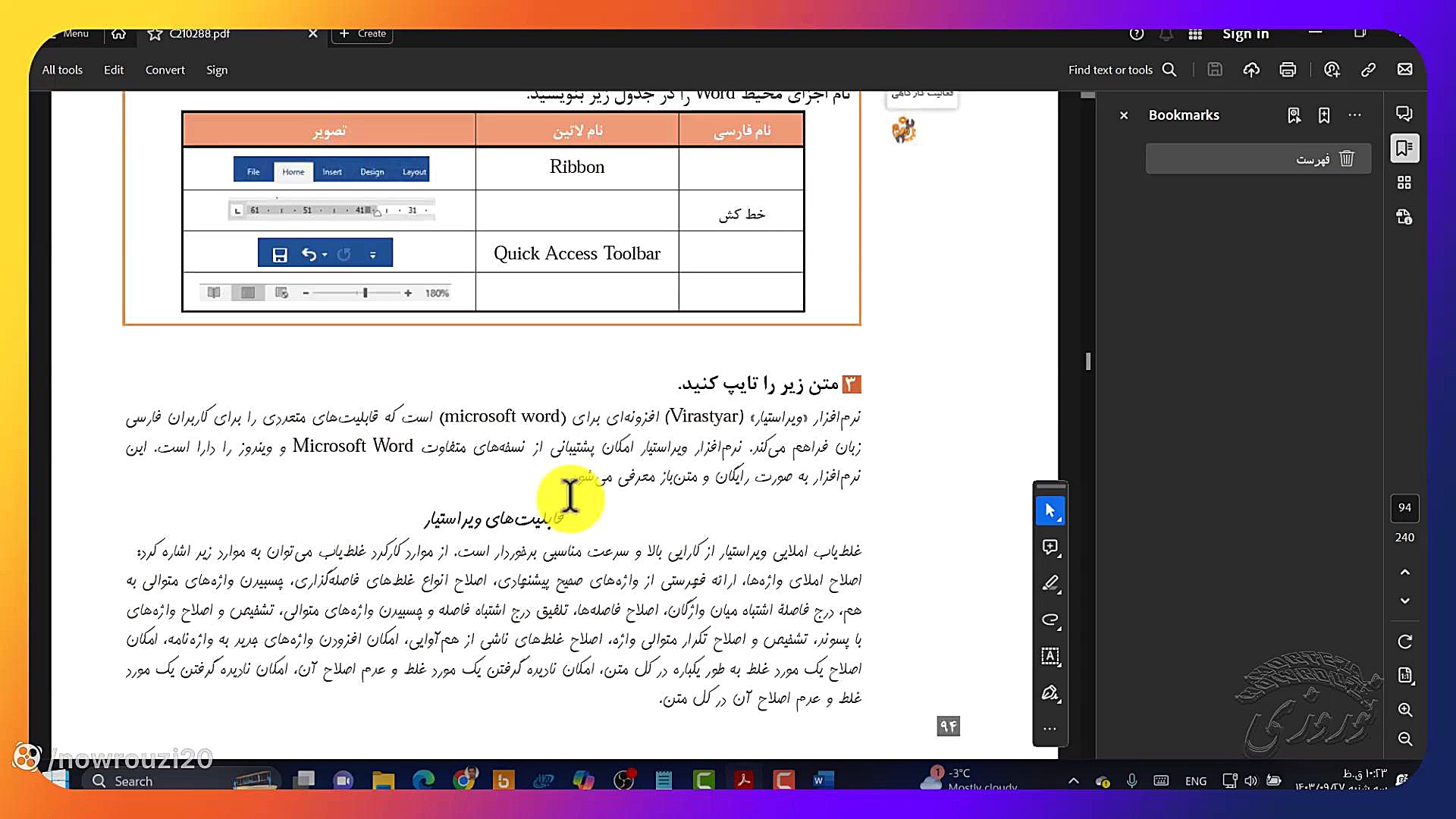Open the Convert menu
Screen dimensions: 1456x819
click(165, 70)
